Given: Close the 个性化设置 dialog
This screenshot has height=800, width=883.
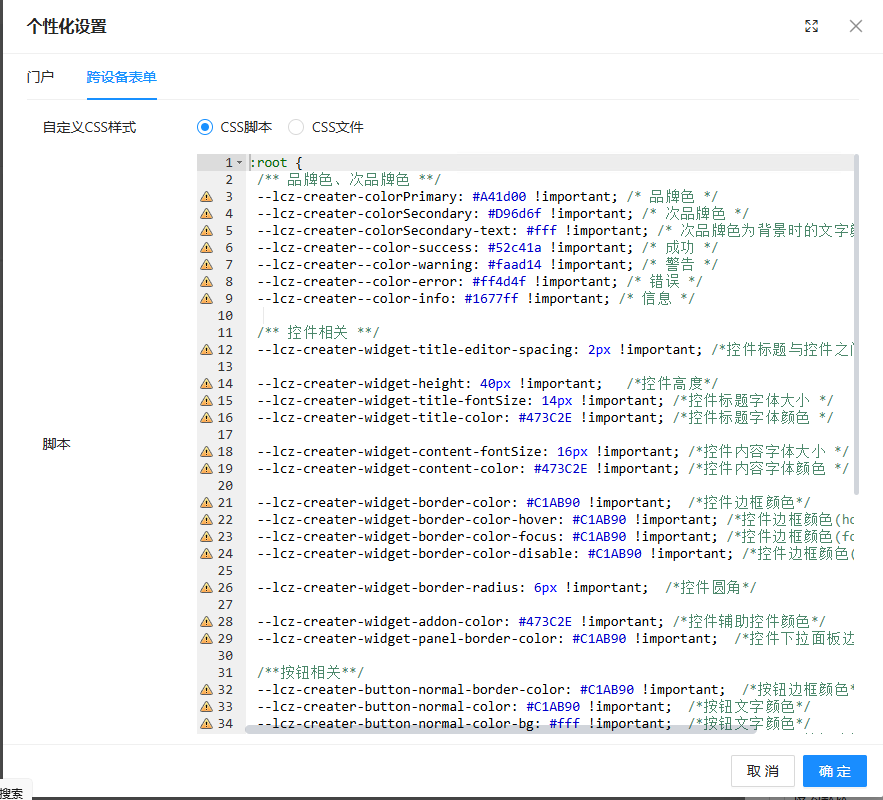Looking at the screenshot, I should (856, 26).
